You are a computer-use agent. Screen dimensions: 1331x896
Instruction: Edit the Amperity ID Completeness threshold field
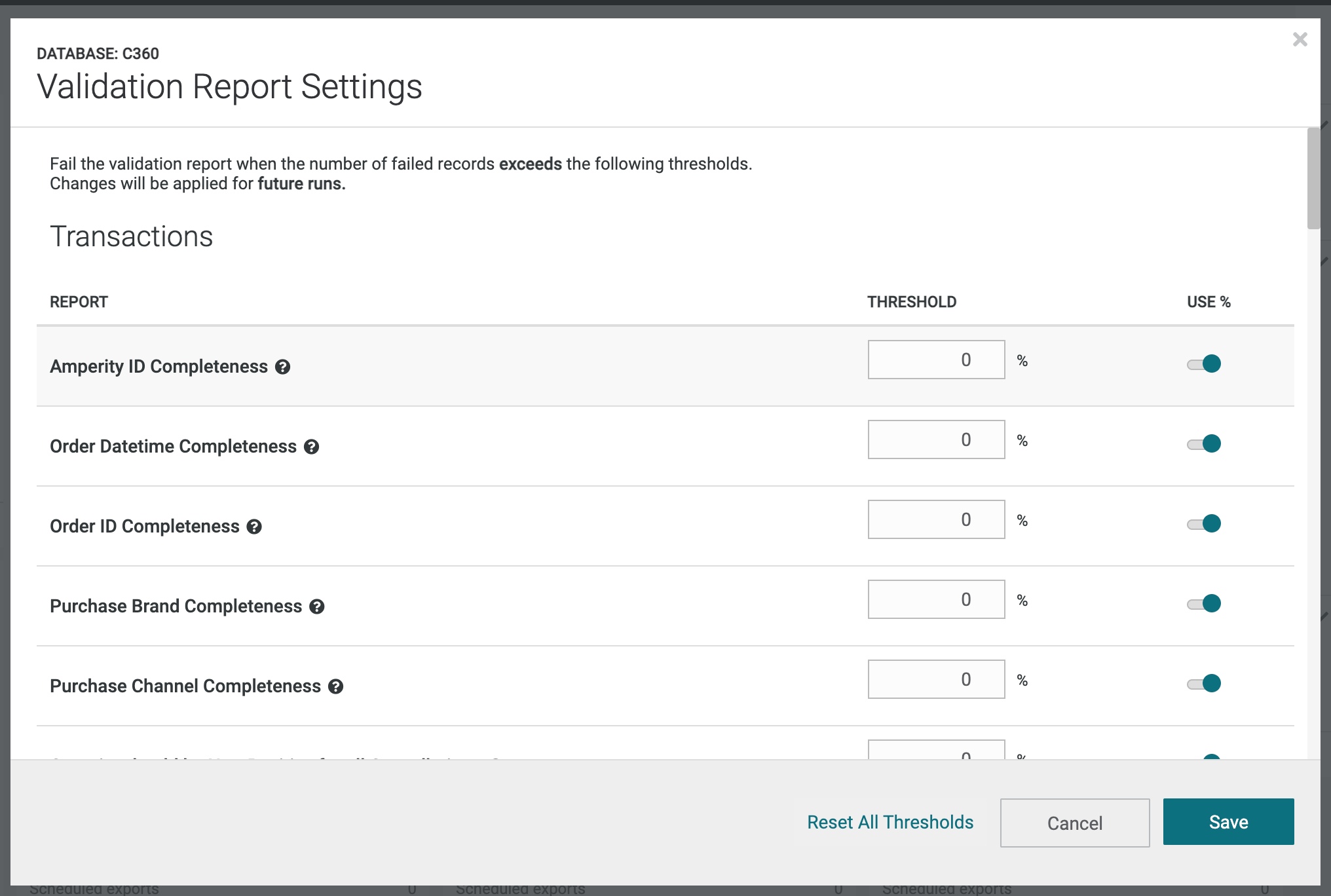click(x=936, y=360)
